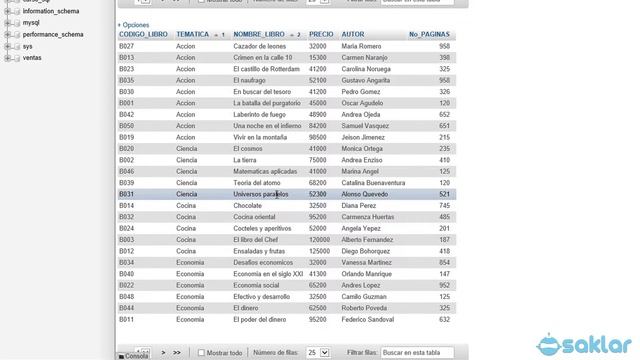Click the information_schema database icon
This screenshot has width=640, height=360.
(x=17, y=11)
